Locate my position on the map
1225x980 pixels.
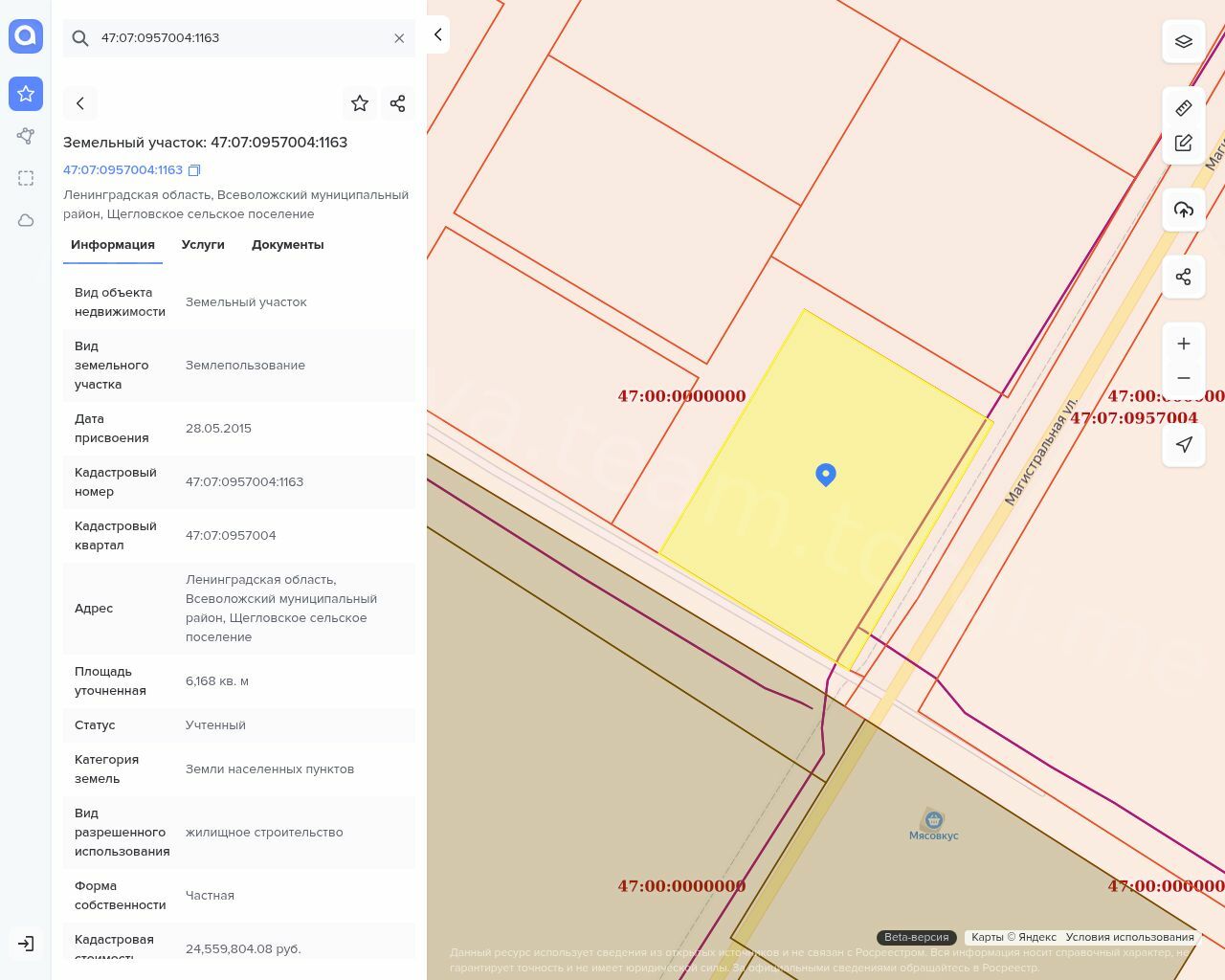point(1184,445)
